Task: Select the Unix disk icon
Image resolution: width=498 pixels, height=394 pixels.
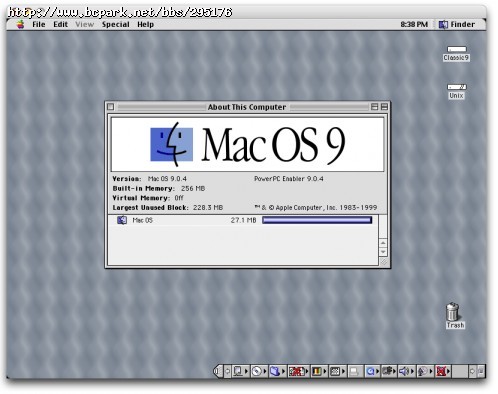Action: pyautogui.click(x=456, y=91)
